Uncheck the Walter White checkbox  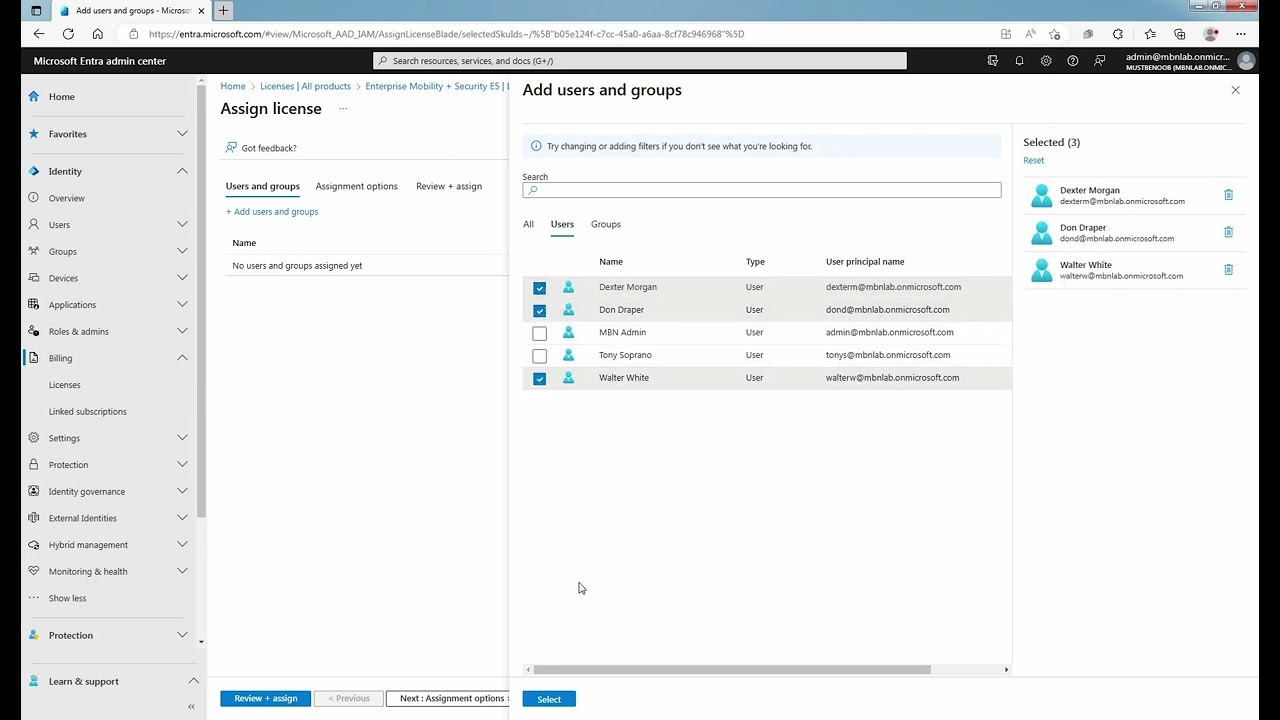[540, 379]
